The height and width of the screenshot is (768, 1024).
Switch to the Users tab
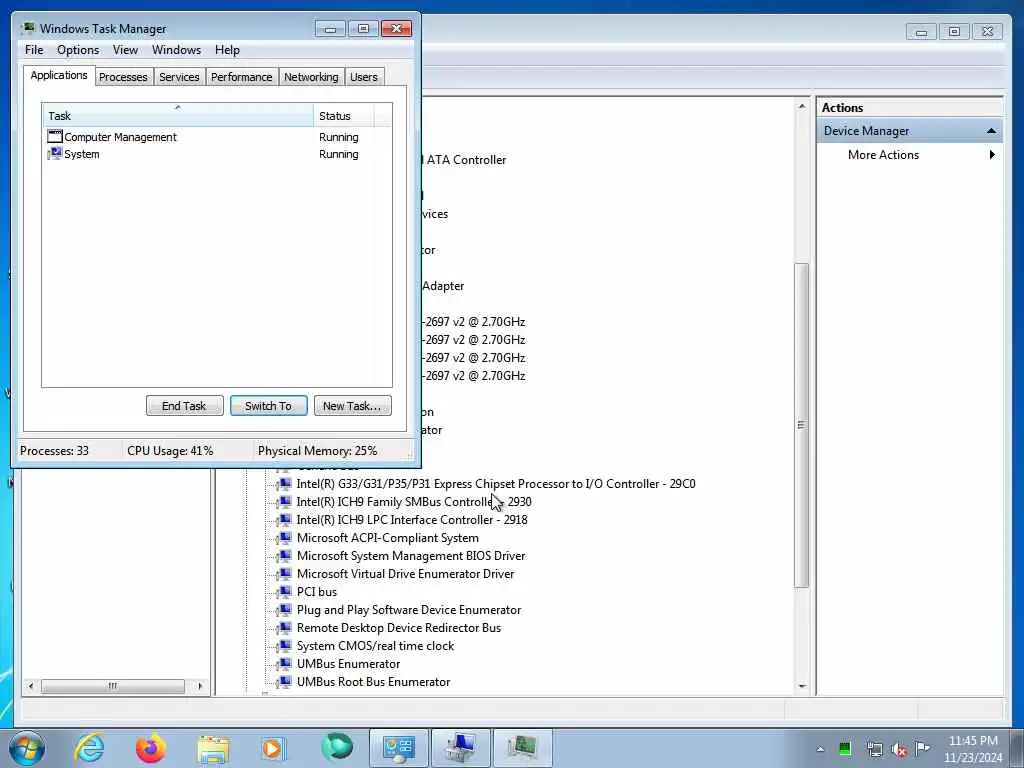coord(364,77)
